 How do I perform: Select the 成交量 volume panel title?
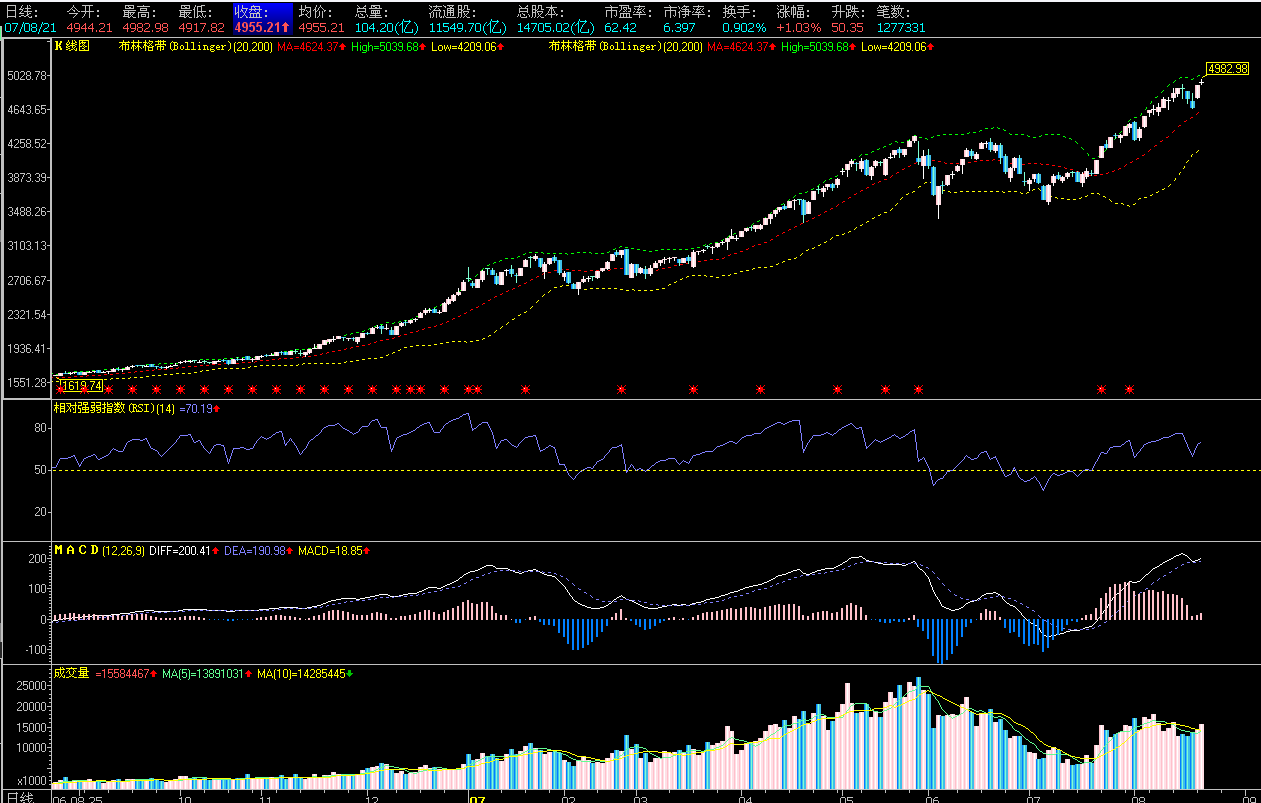click(71, 673)
